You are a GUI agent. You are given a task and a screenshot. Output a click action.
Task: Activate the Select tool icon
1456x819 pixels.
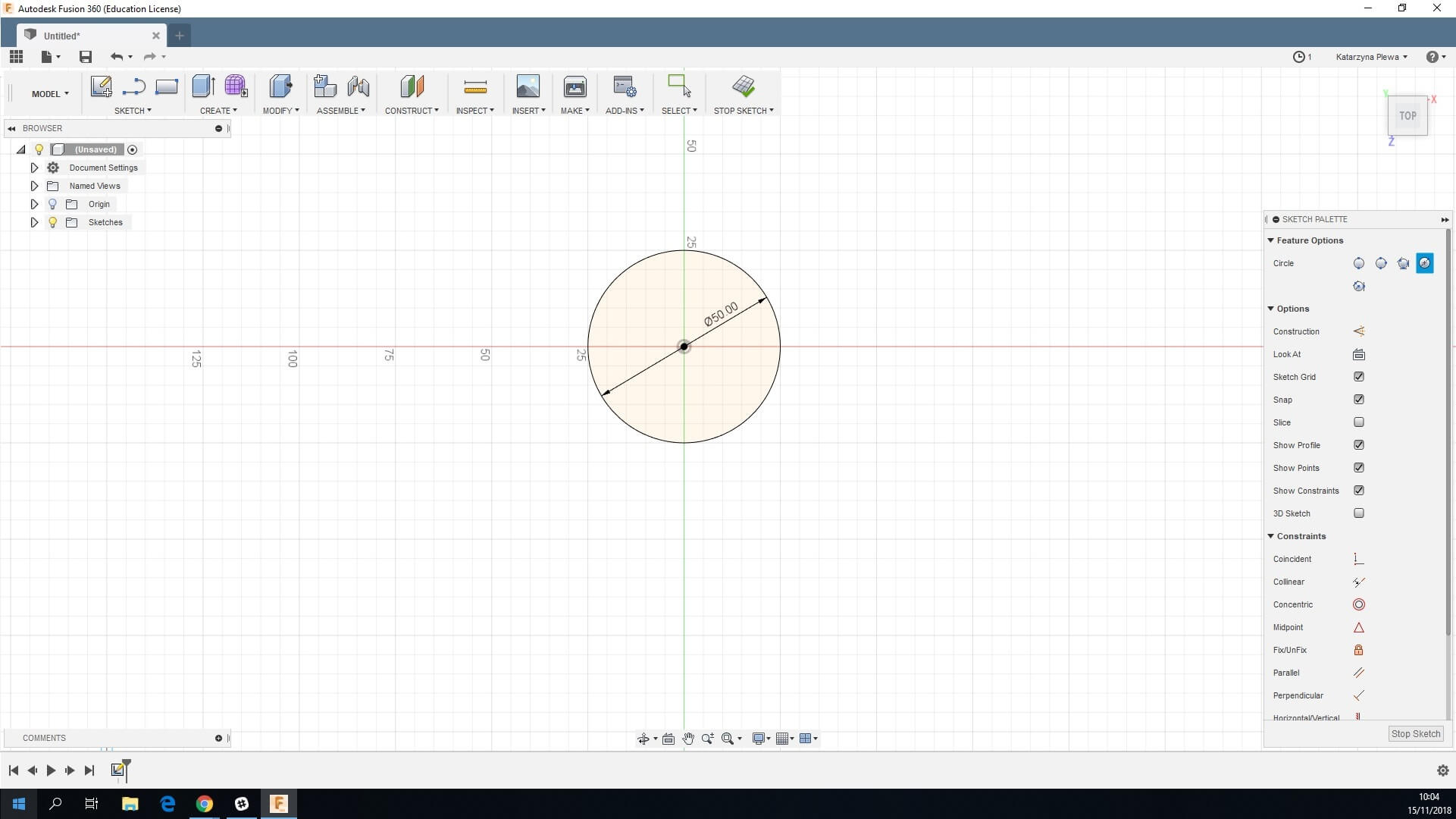coord(679,86)
